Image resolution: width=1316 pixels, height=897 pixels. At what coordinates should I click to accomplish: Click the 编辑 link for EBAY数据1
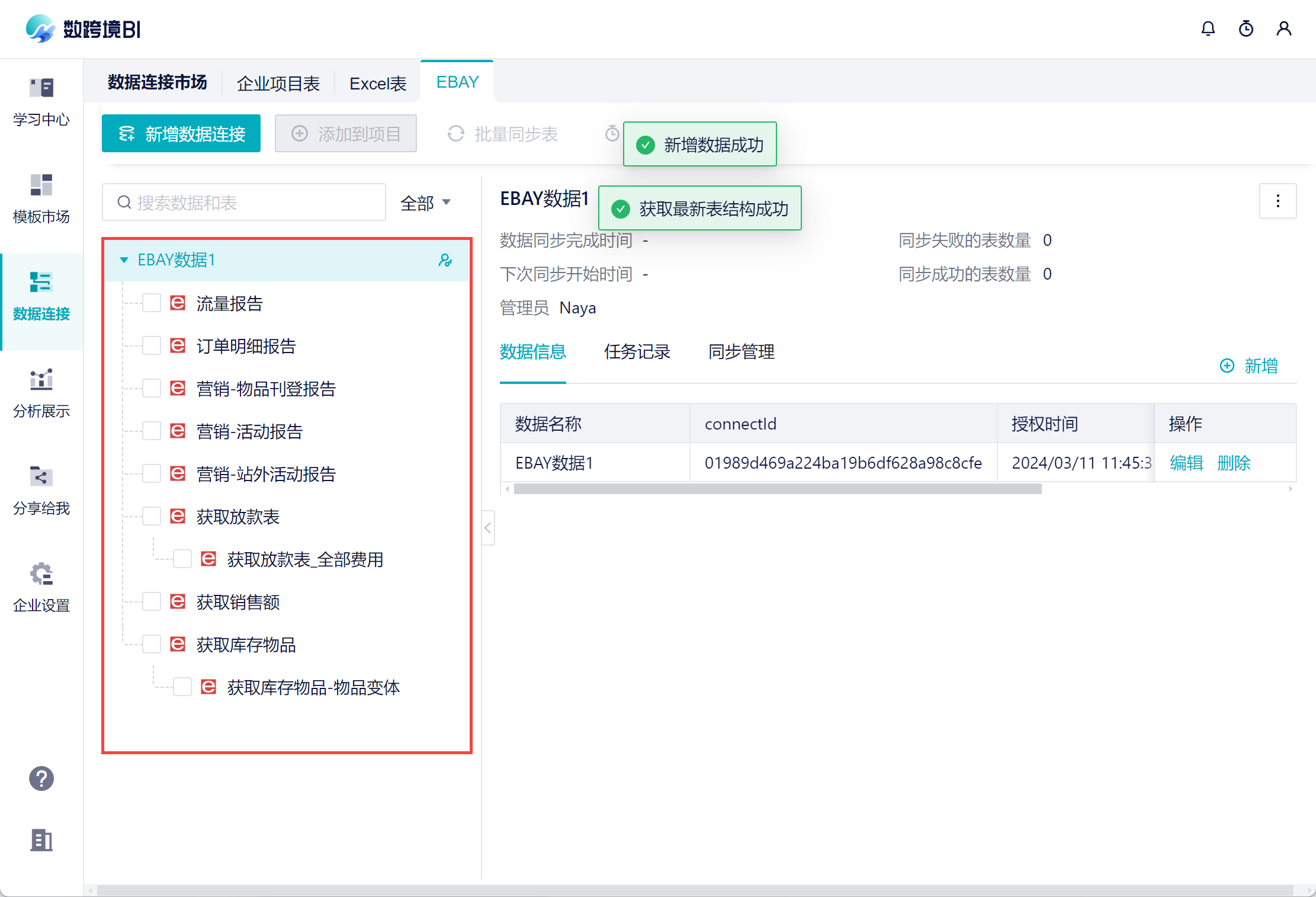pyautogui.click(x=1186, y=463)
